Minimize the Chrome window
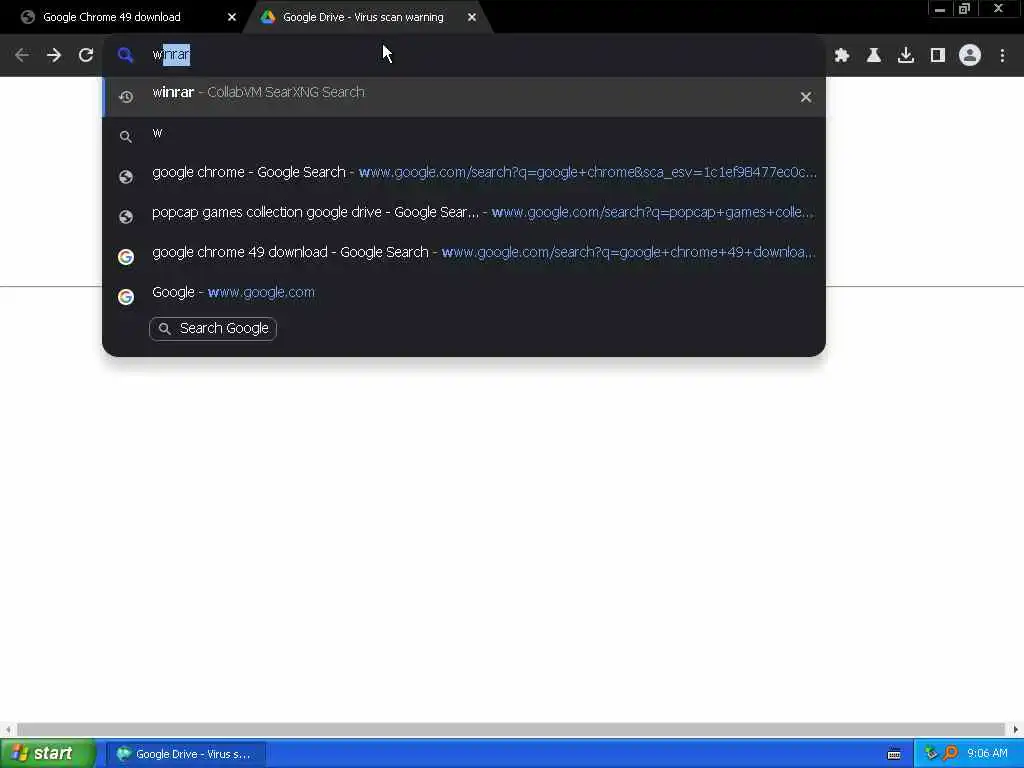This screenshot has height=768, width=1024. click(x=940, y=9)
